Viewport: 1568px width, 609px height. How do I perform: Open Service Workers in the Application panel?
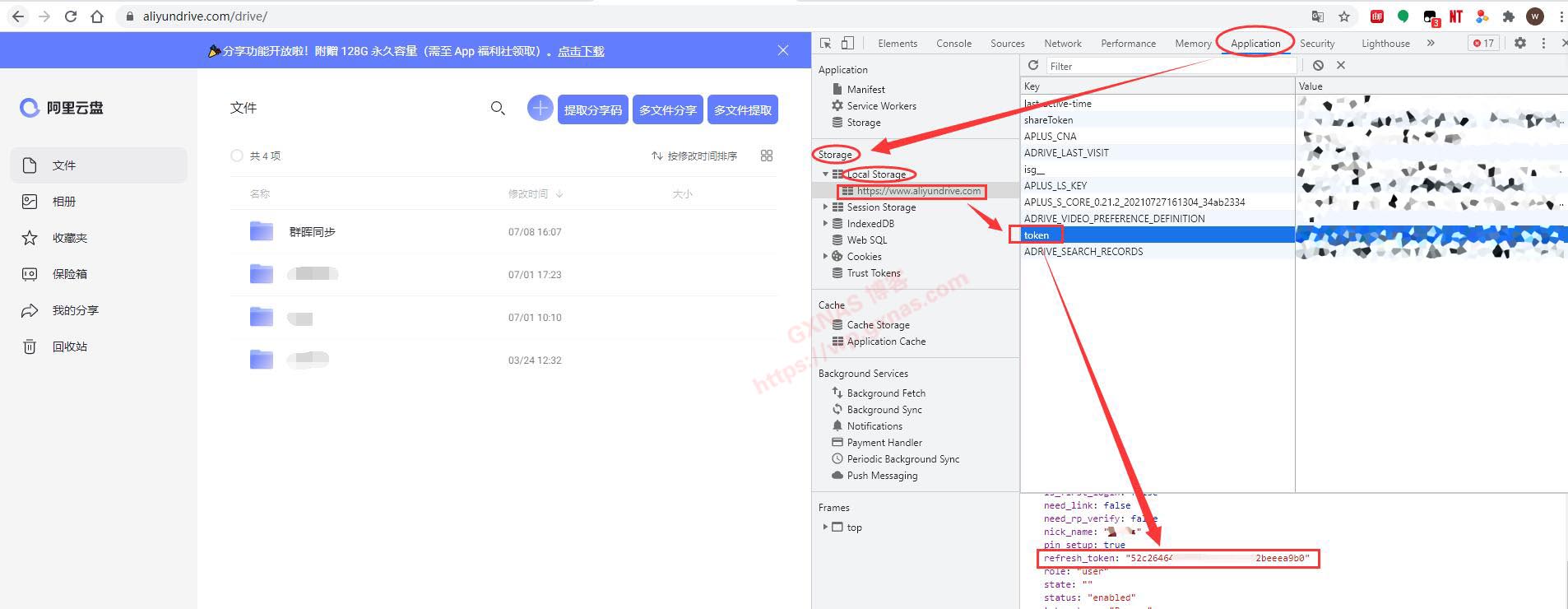tap(881, 106)
